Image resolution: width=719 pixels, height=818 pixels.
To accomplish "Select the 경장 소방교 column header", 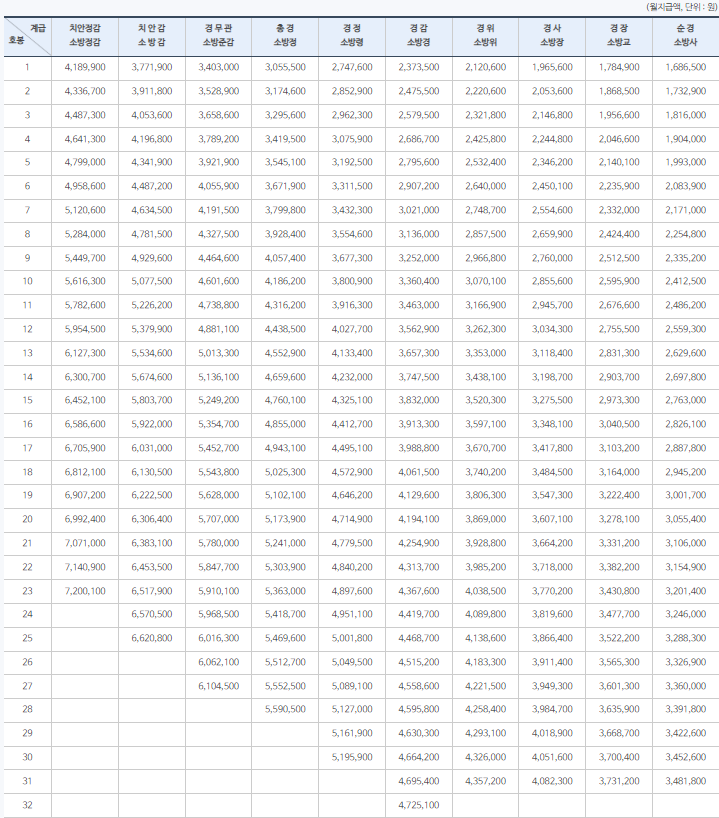I will pyautogui.click(x=619, y=35).
